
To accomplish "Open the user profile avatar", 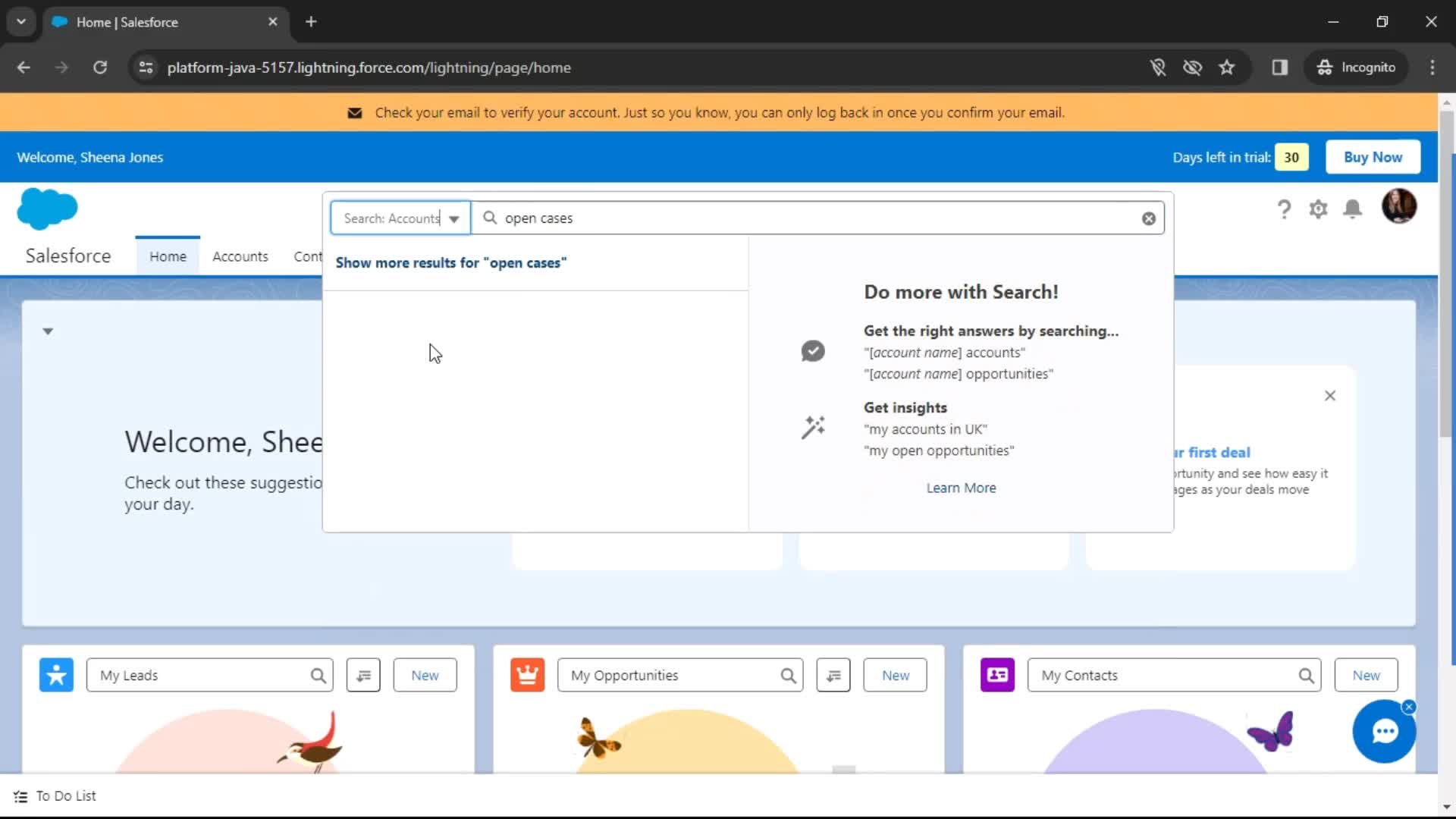I will (1398, 206).
